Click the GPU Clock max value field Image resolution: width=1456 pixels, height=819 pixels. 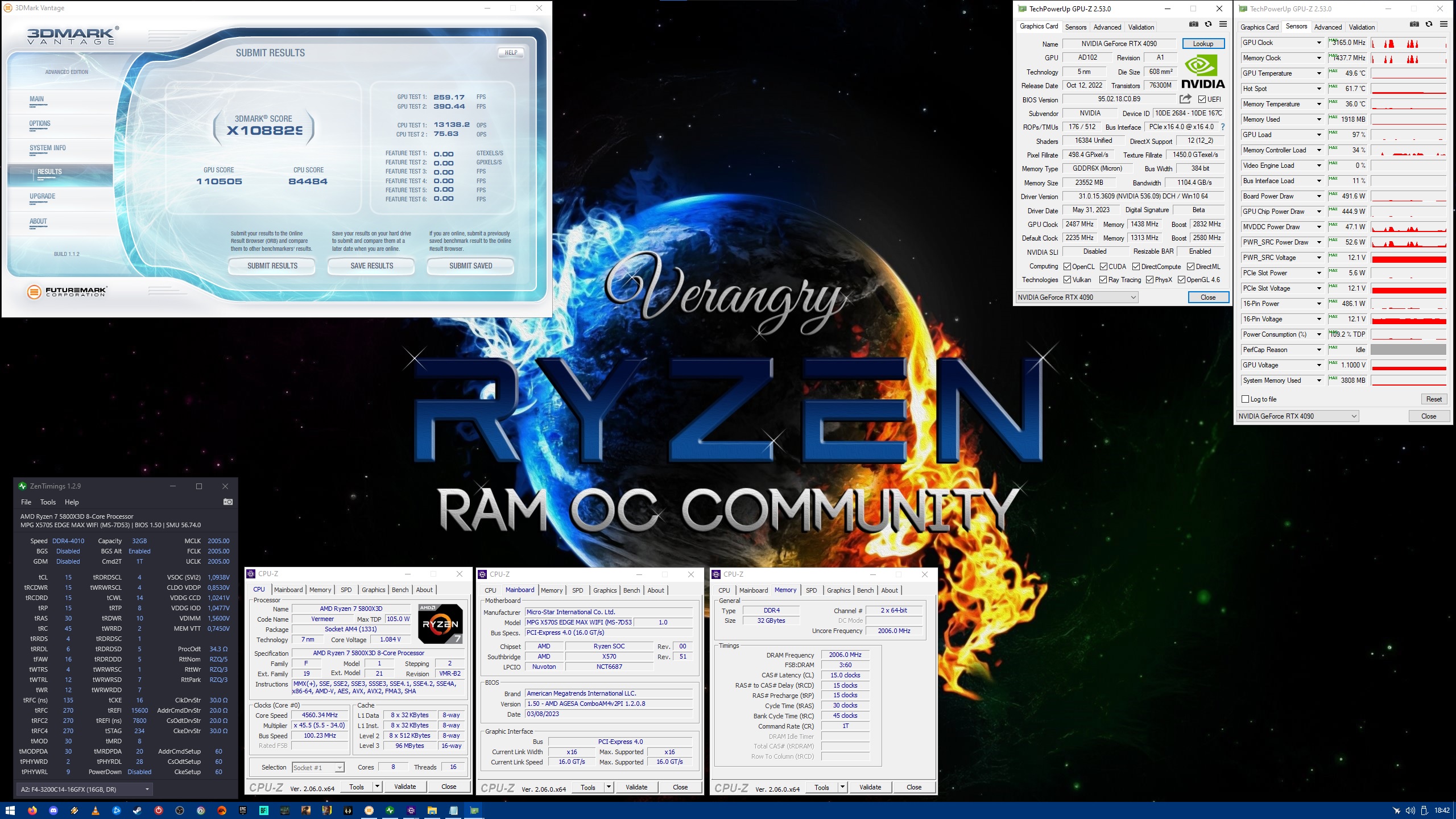click(x=1347, y=43)
